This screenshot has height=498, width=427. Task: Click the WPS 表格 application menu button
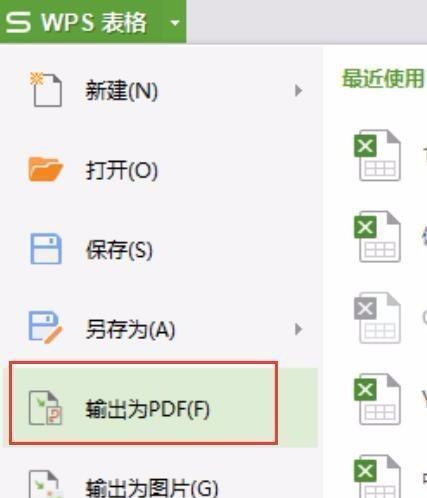[77, 22]
